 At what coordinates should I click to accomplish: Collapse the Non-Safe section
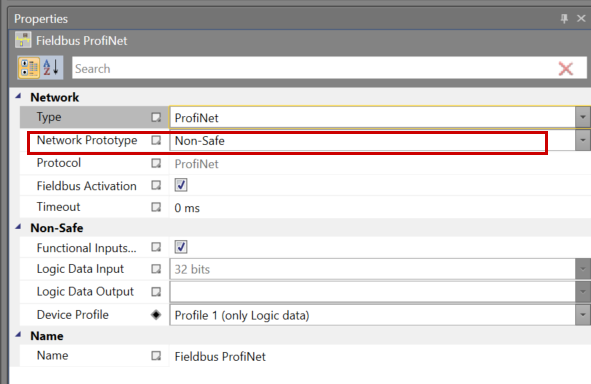[x=18, y=227]
